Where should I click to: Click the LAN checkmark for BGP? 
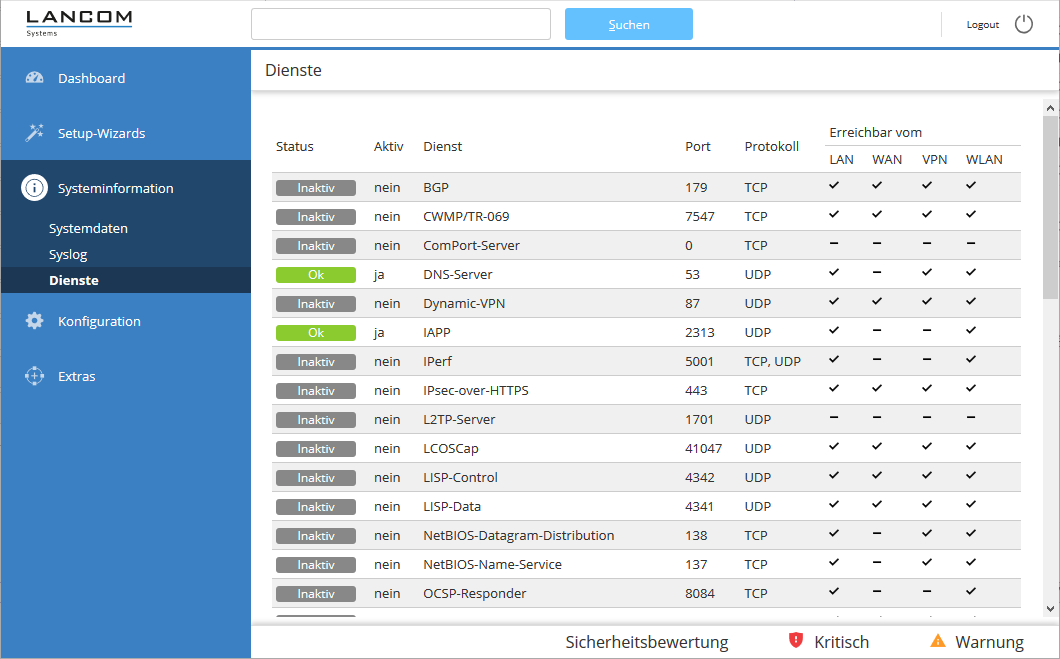(834, 186)
